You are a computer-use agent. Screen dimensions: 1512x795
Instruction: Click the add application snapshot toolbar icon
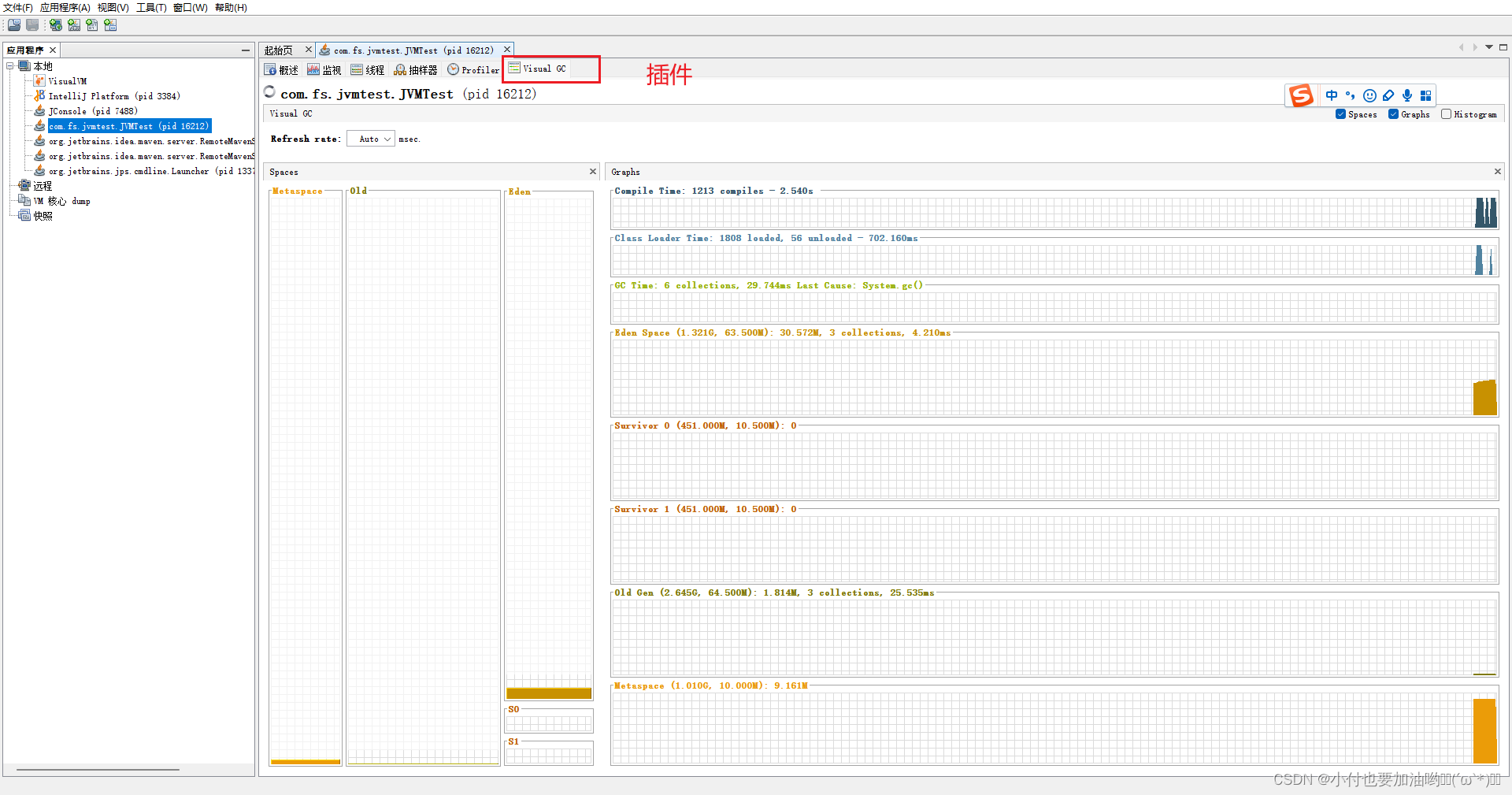click(110, 25)
